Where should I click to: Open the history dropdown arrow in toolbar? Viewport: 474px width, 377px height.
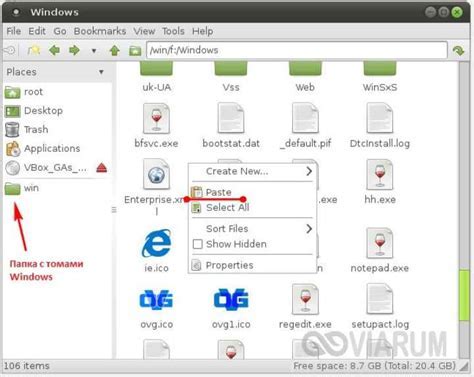[x=94, y=51]
